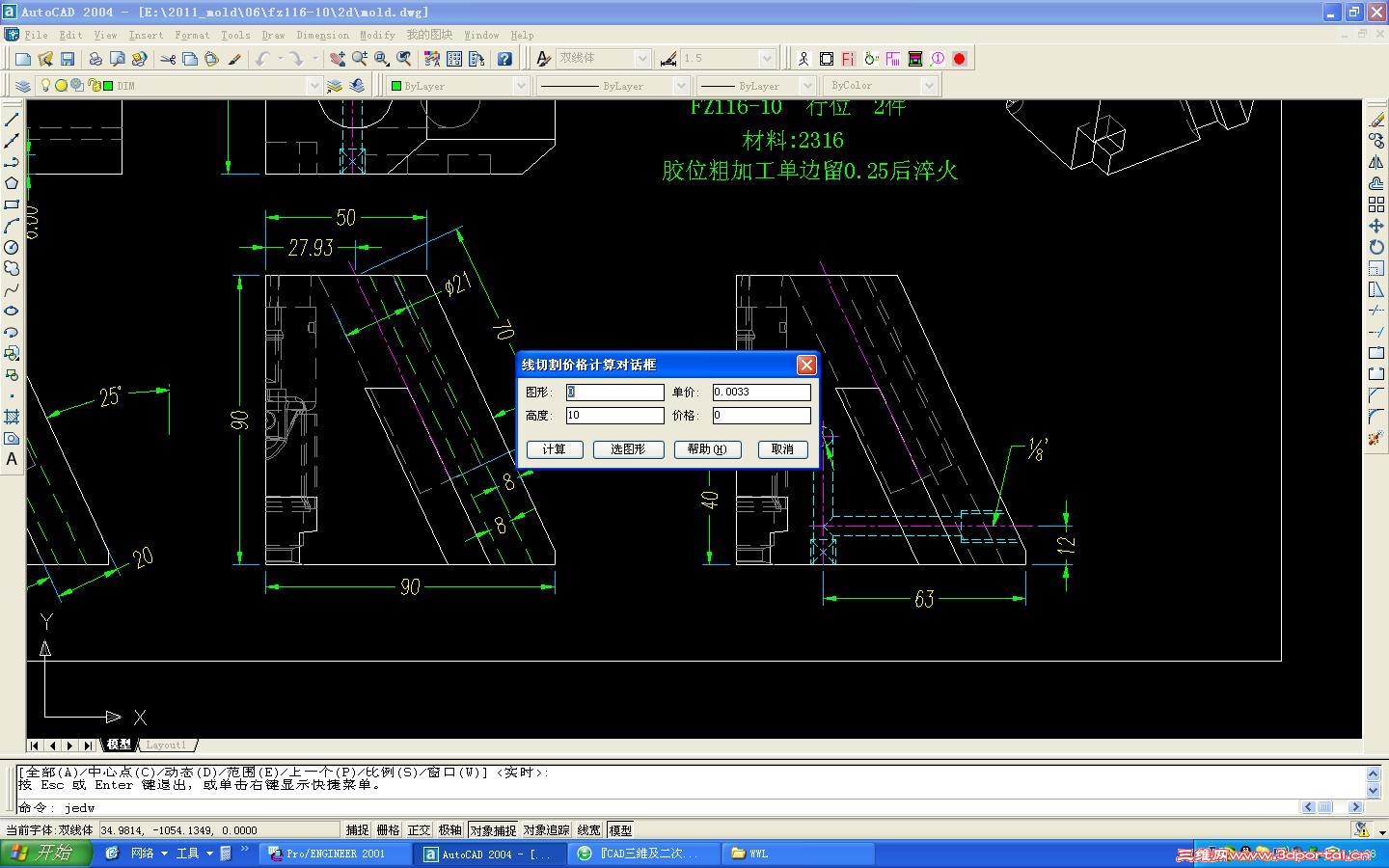
Task: Select the Polygon draw tool
Action: pos(12,183)
